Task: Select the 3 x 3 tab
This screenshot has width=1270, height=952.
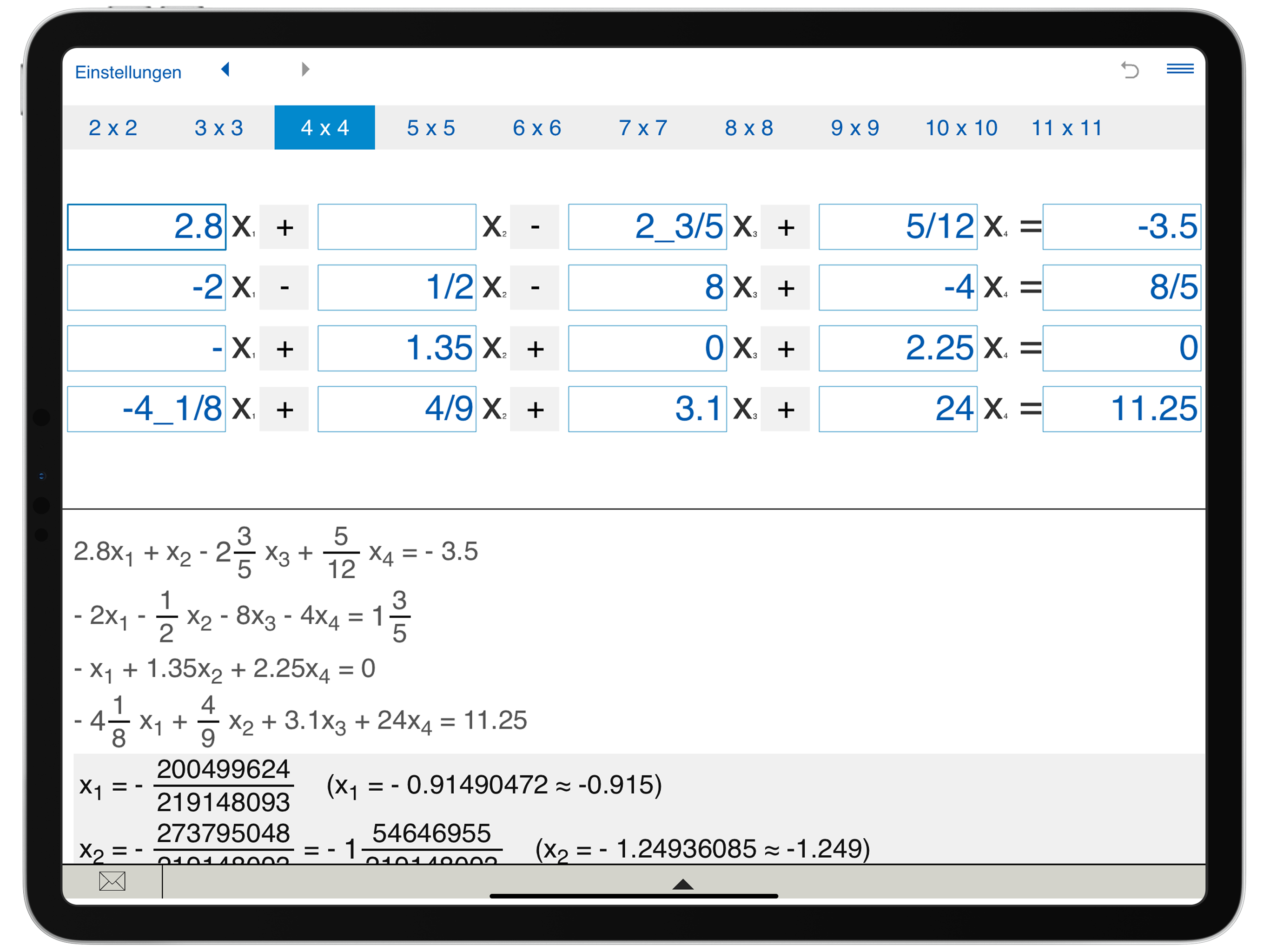Action: tap(219, 127)
